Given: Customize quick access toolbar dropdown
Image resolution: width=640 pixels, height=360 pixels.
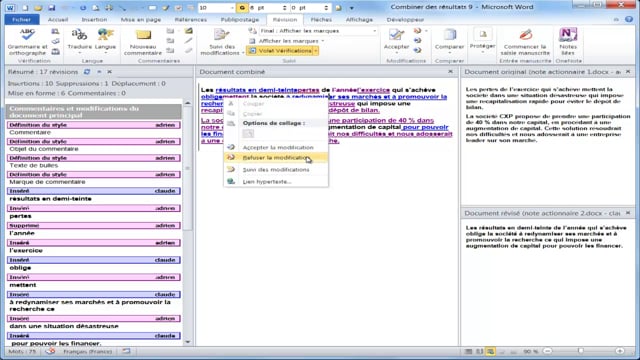Looking at the screenshot, I should [351, 8].
